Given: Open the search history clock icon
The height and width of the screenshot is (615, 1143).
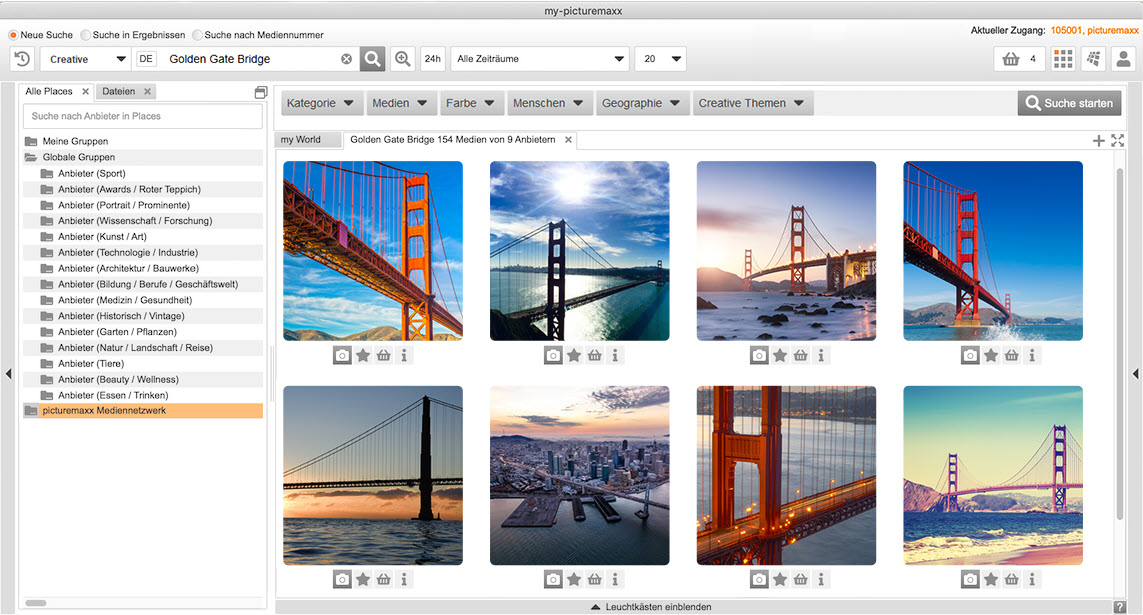Looking at the screenshot, I should click(22, 59).
